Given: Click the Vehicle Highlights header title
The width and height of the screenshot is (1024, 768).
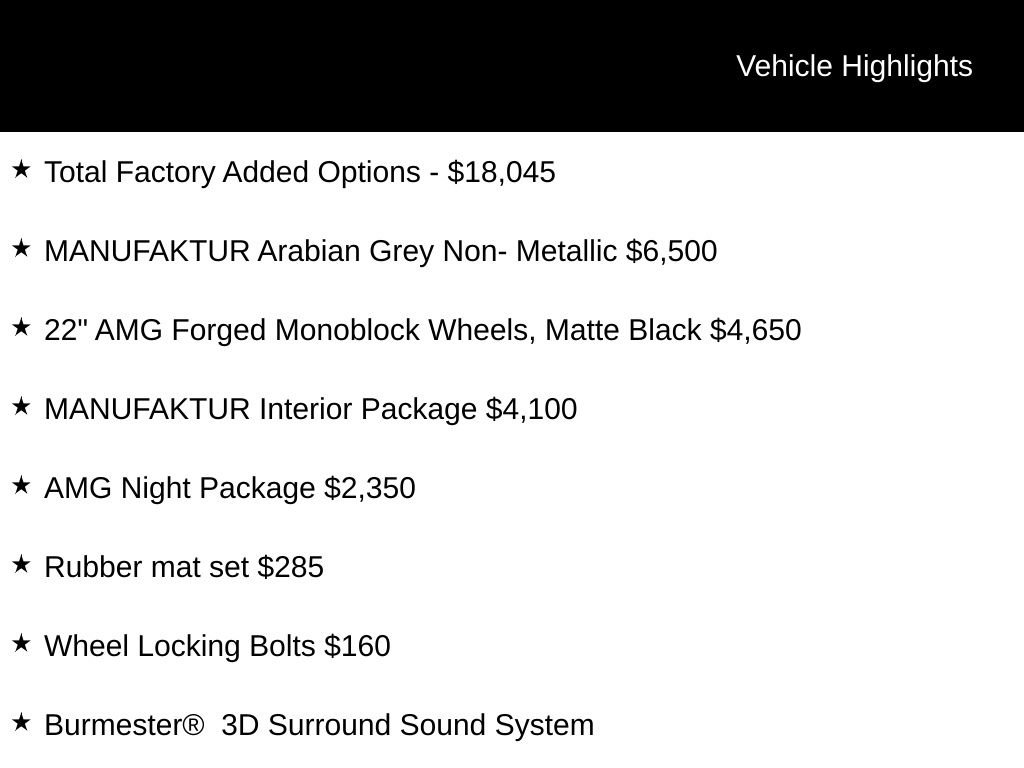Looking at the screenshot, I should 854,67.
